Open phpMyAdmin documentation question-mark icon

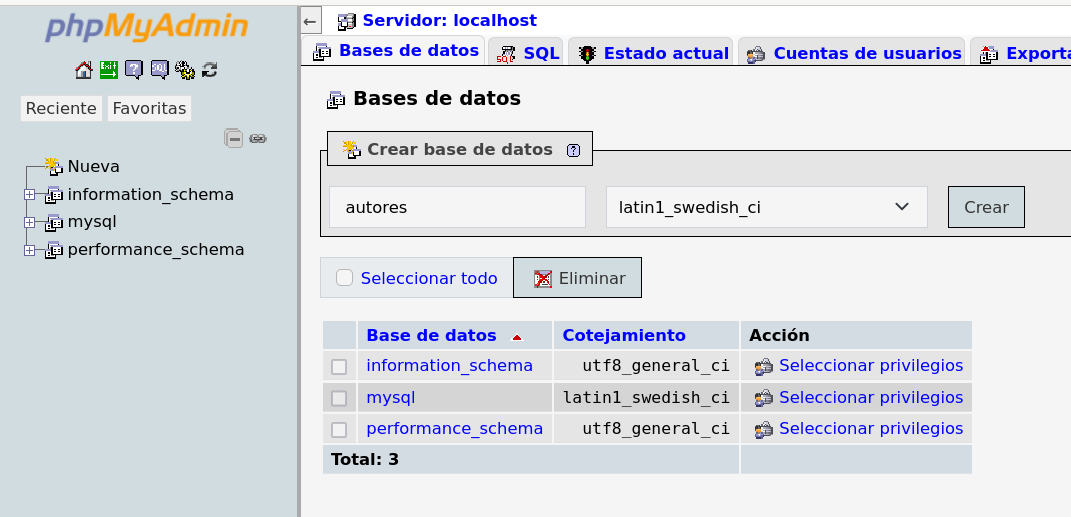click(134, 70)
